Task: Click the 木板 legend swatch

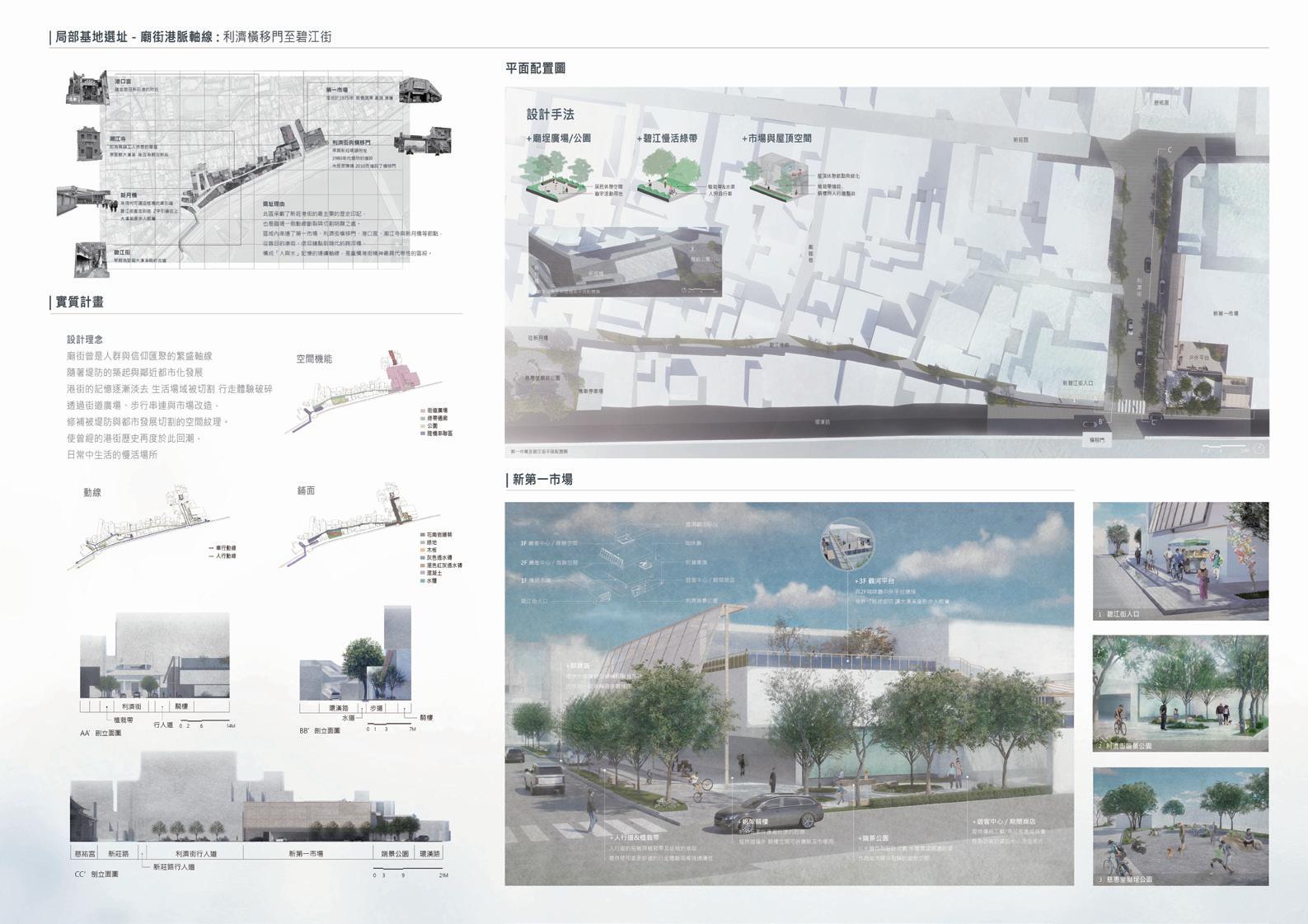Action: [x=422, y=550]
